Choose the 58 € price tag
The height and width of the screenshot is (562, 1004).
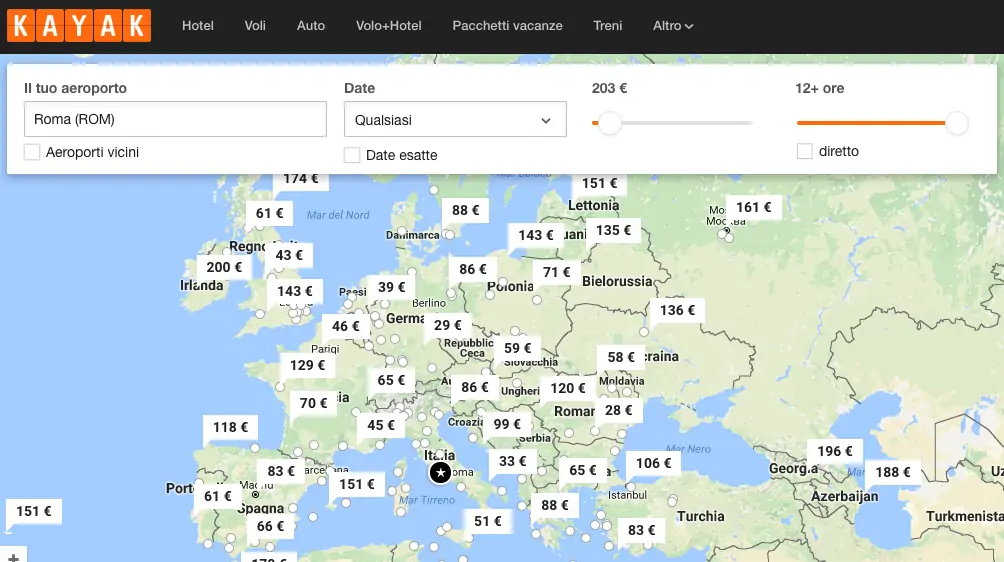pos(621,357)
